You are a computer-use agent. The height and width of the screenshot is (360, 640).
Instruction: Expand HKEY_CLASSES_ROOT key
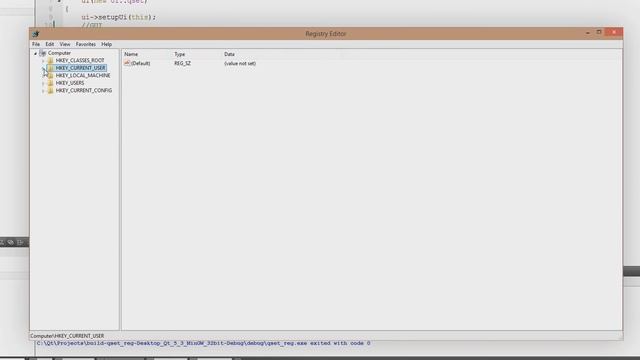click(43, 61)
